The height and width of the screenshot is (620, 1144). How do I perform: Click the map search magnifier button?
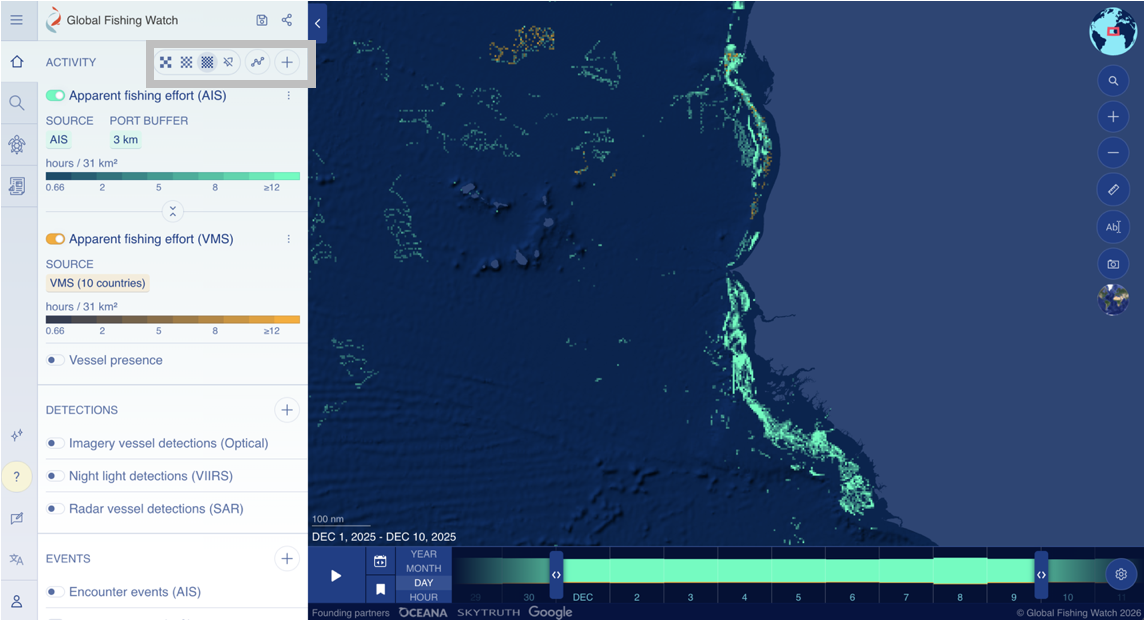pos(1113,81)
